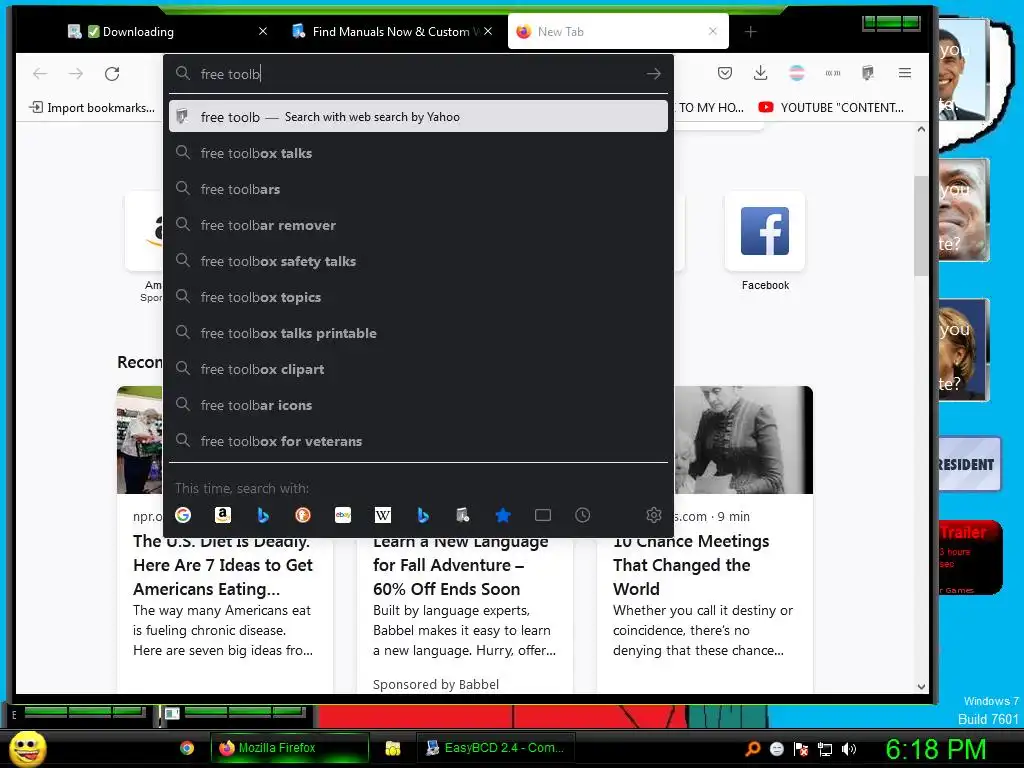This screenshot has width=1024, height=768.
Task: Search this time with Amazon icon
Action: click(x=223, y=515)
